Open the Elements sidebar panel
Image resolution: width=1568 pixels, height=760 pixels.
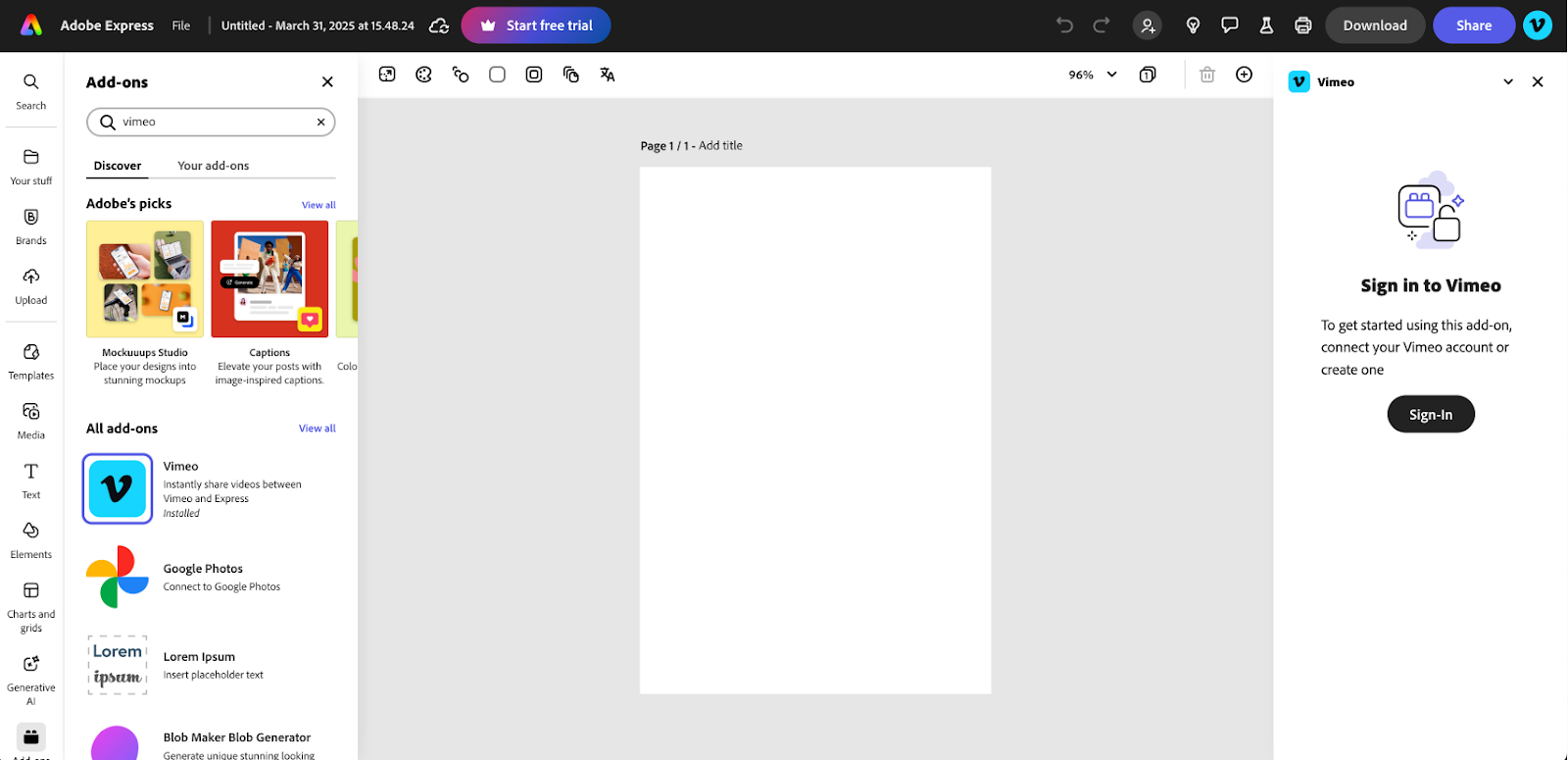[31, 539]
